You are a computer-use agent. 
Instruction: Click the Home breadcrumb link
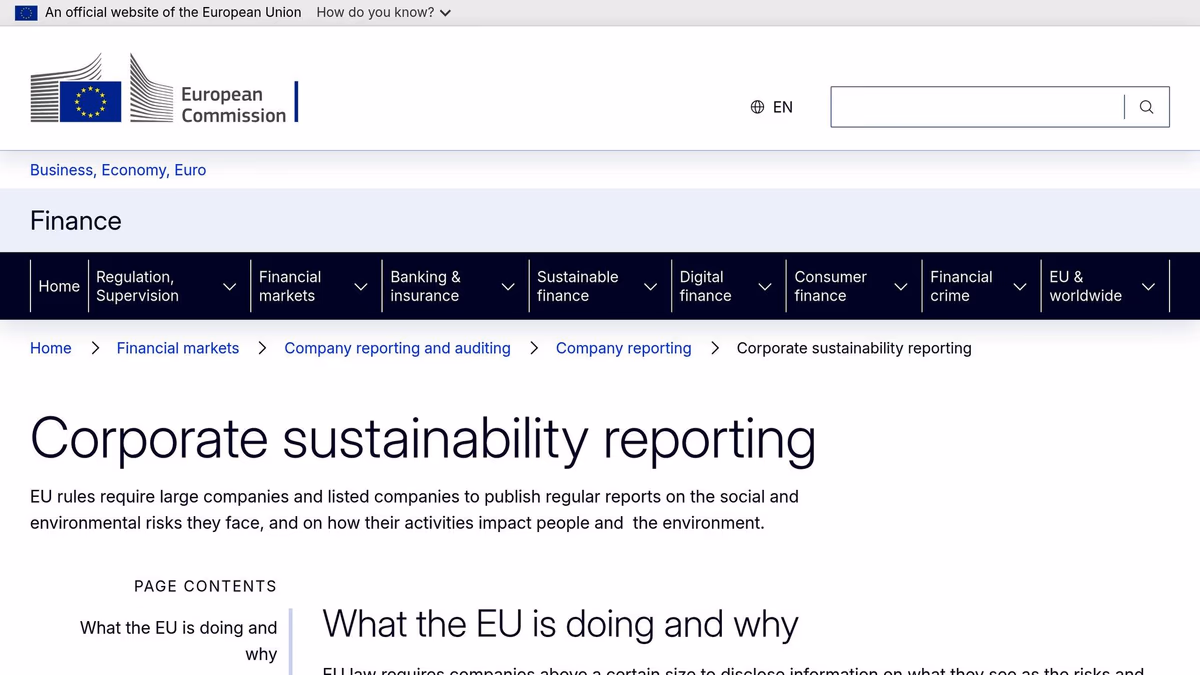click(50, 348)
